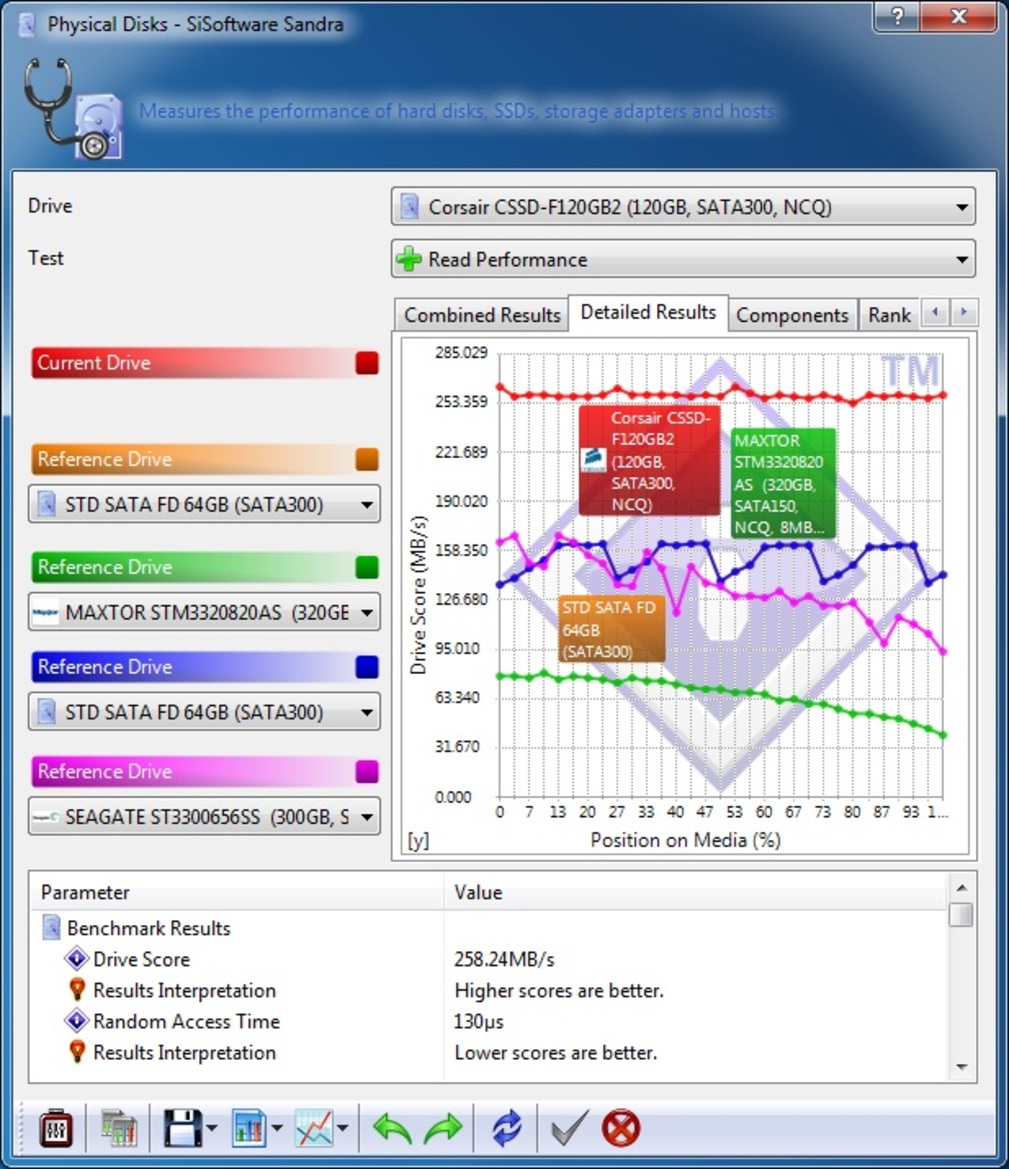Viewport: 1009px width, 1169px height.
Task: Click the 130µs access time value
Action: [479, 1021]
